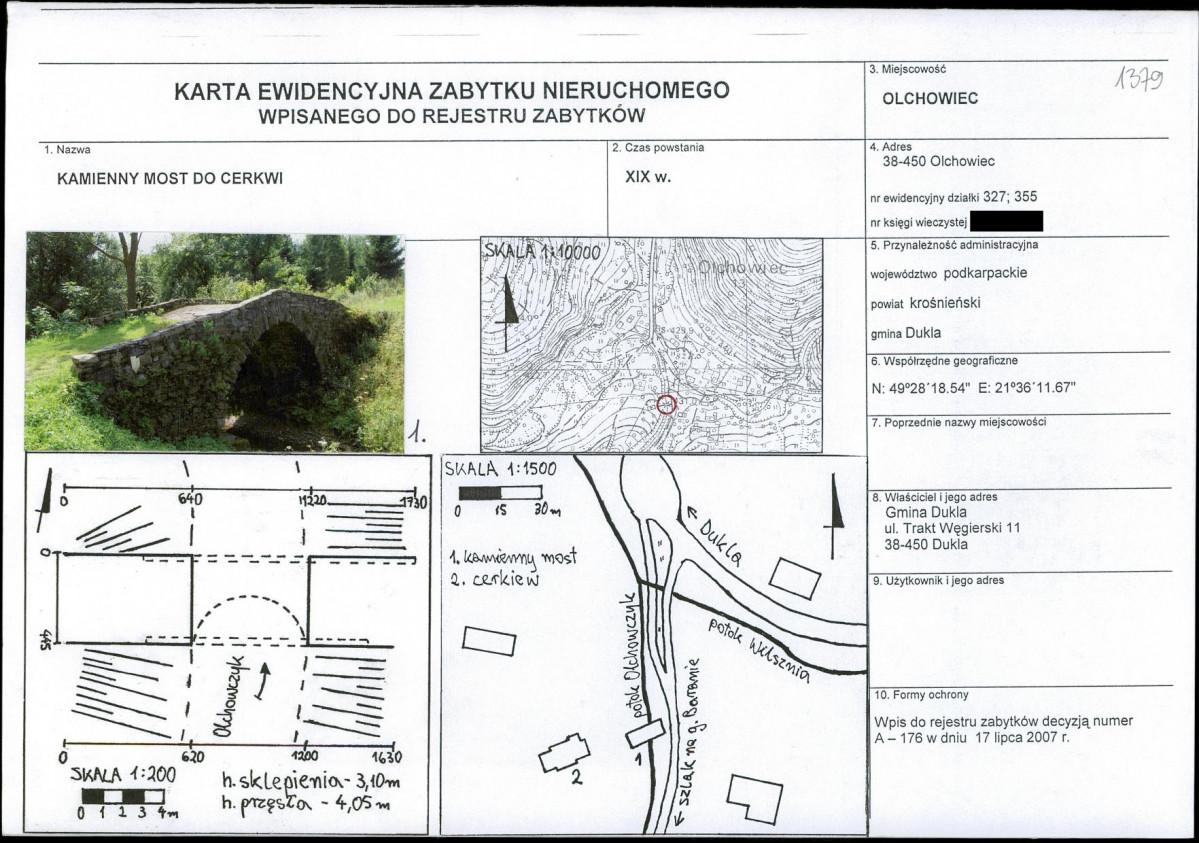This screenshot has height=843, width=1199.
Task: Click "potok Wilsznia" stream label
Action: point(758,649)
